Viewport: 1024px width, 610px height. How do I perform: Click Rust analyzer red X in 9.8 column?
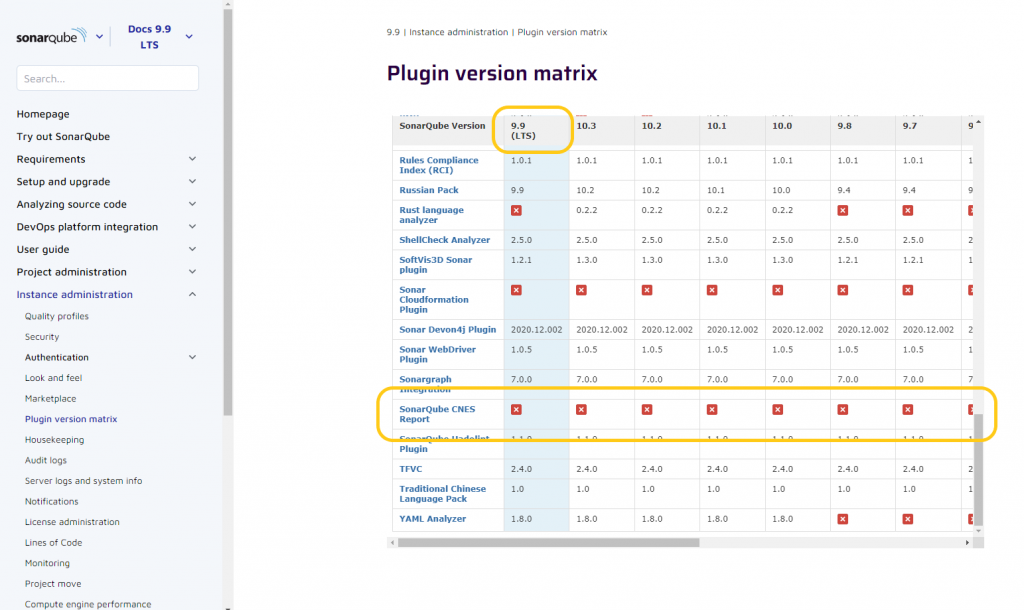[x=842, y=210]
